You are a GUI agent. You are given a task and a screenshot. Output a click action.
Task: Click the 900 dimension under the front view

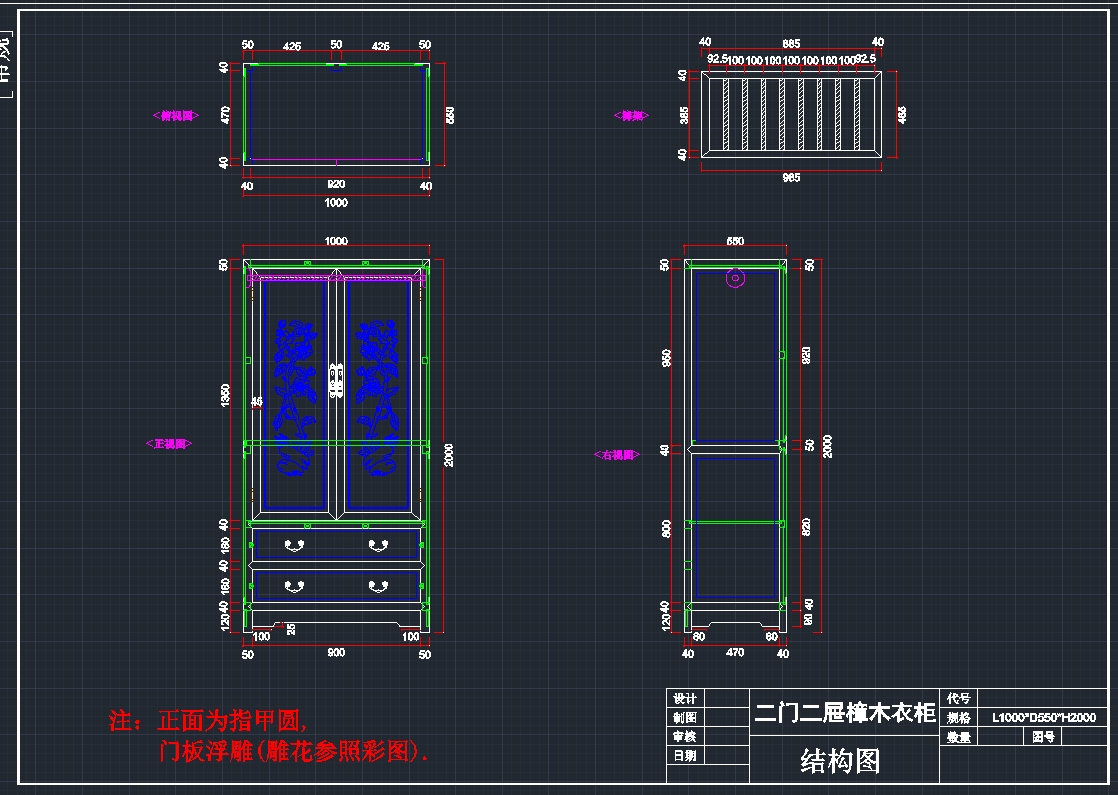336,652
